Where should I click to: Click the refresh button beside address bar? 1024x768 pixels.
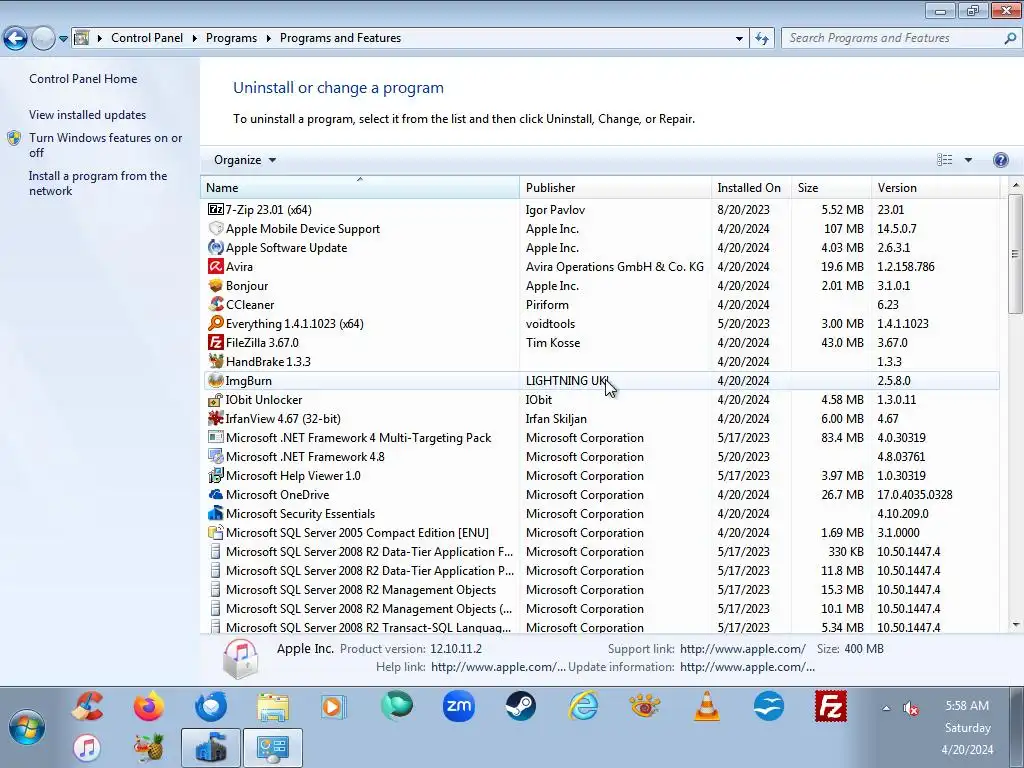click(x=761, y=39)
